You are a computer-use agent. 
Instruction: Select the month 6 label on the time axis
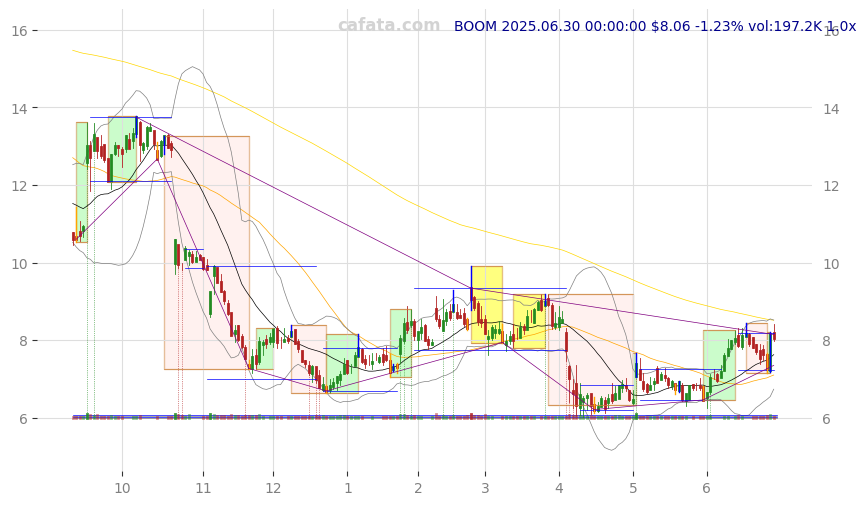tap(706, 488)
